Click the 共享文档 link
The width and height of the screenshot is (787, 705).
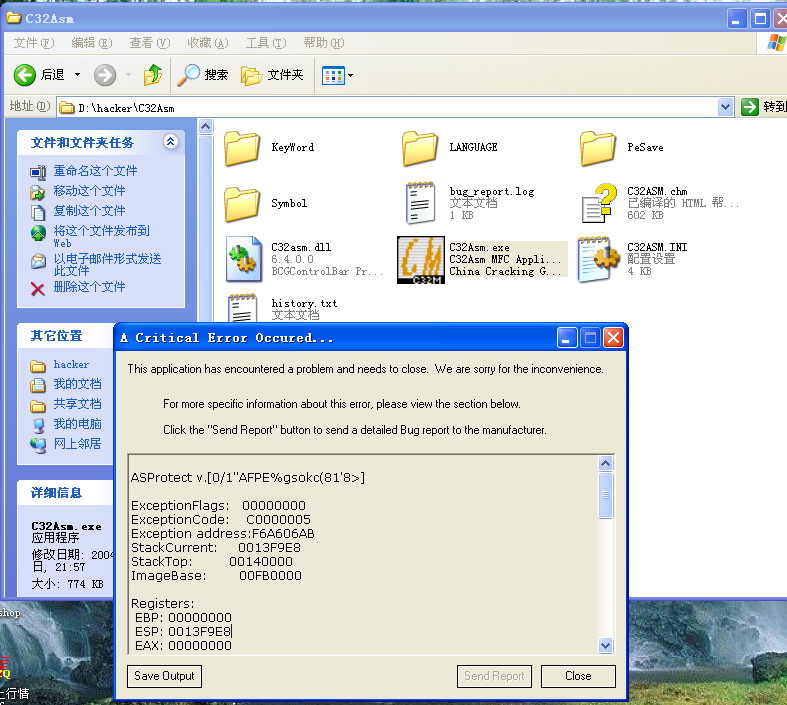pos(77,404)
